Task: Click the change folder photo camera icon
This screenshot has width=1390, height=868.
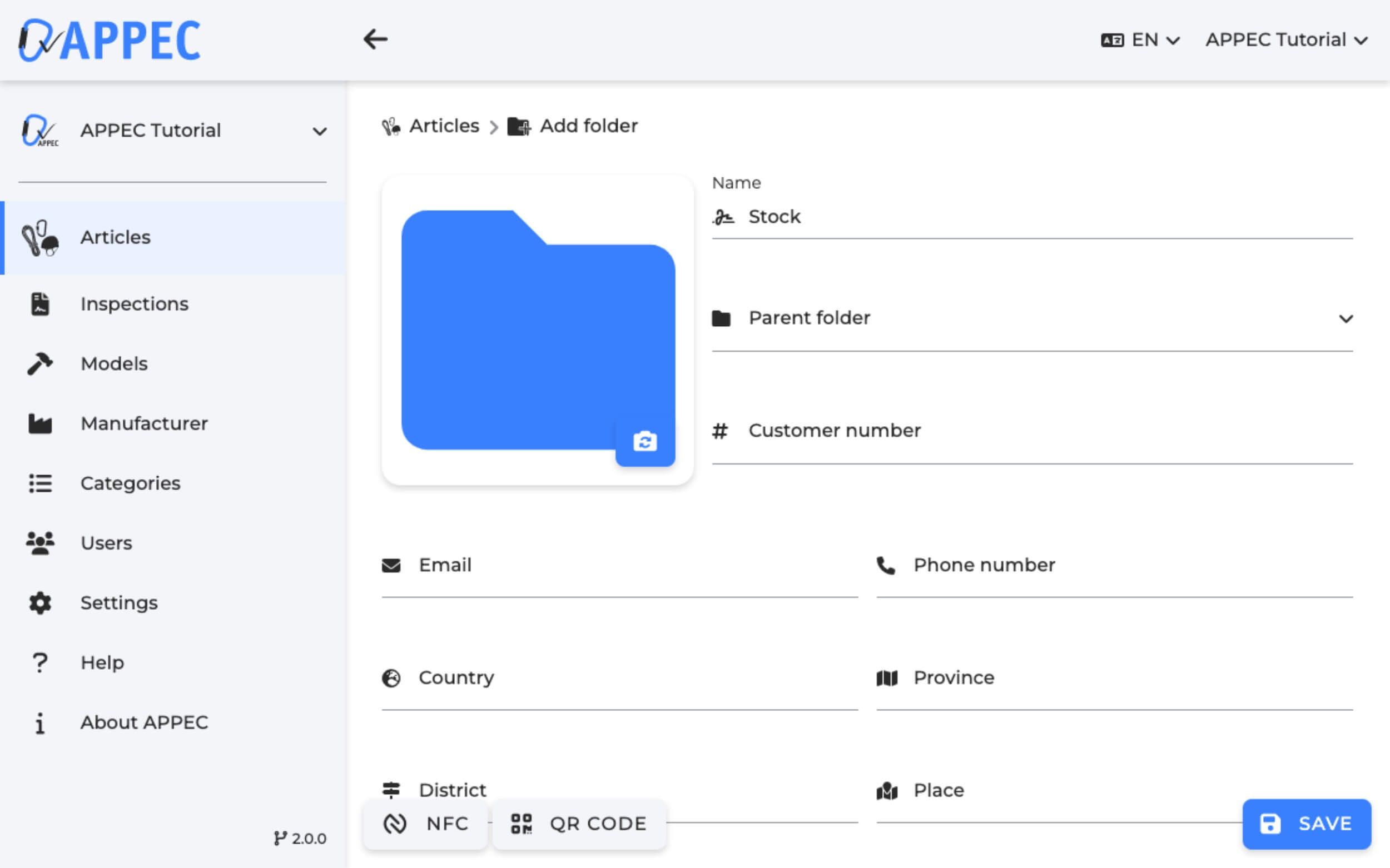Action: [x=644, y=441]
